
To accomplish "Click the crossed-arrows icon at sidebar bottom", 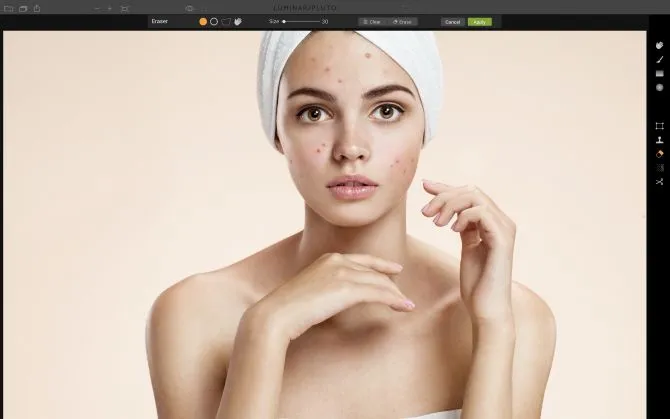I will pos(659,182).
